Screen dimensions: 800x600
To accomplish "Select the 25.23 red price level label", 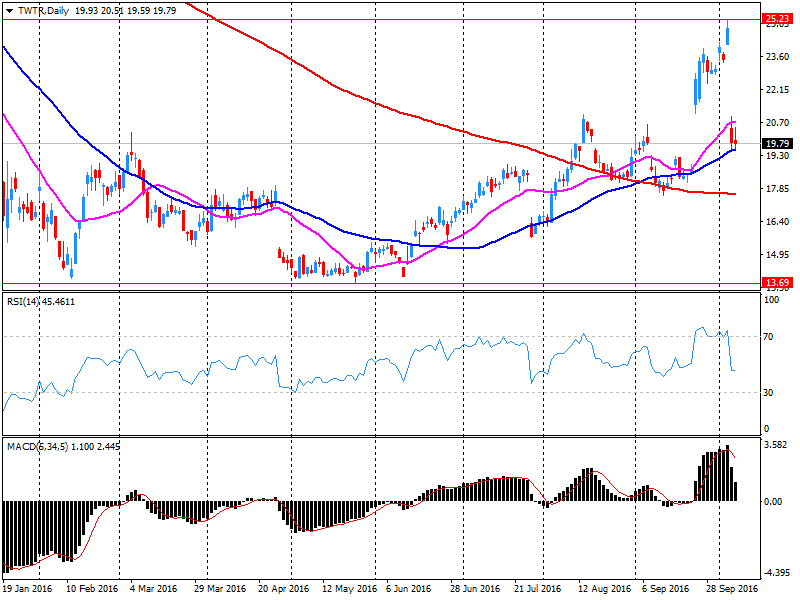I will click(x=778, y=19).
